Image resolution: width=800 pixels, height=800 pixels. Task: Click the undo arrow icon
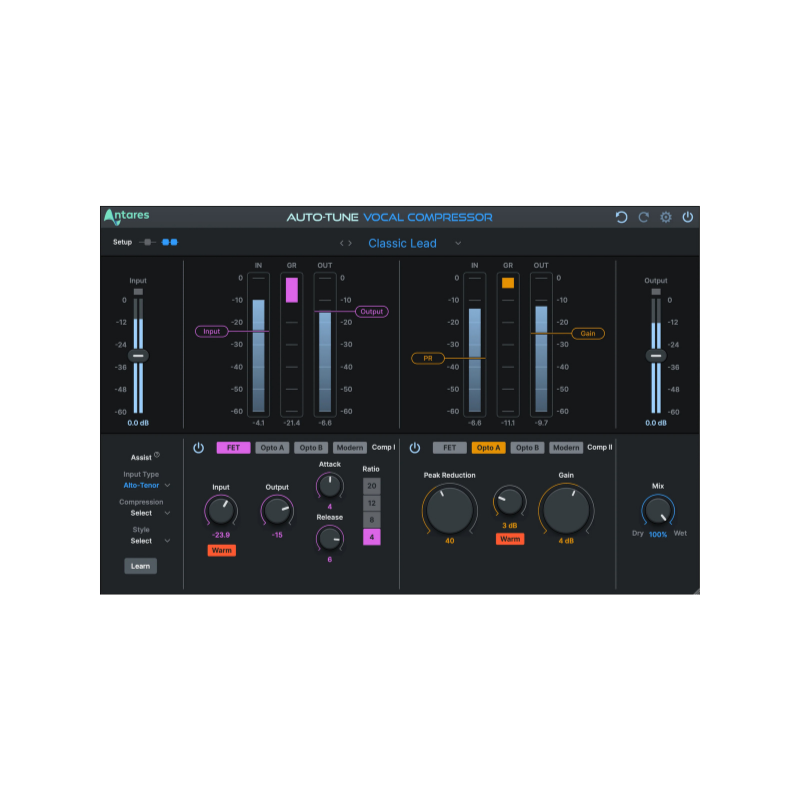click(x=621, y=217)
